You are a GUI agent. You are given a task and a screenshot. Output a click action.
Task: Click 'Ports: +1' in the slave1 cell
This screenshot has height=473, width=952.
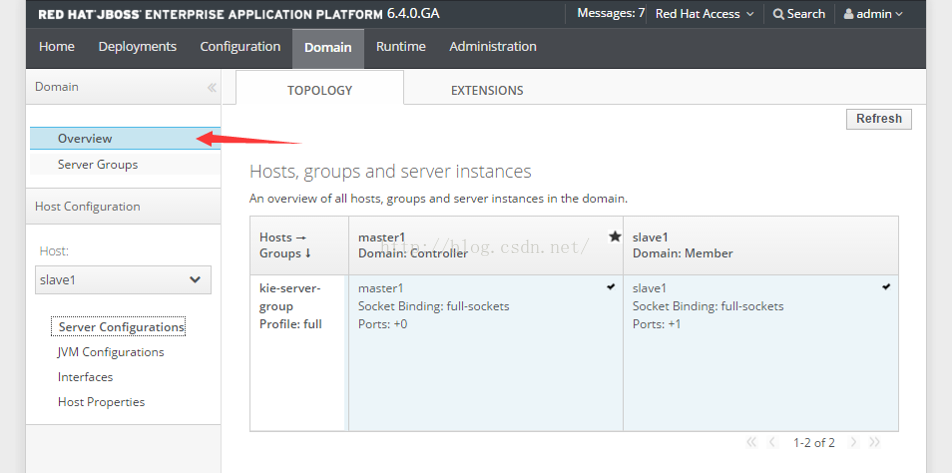click(x=656, y=324)
